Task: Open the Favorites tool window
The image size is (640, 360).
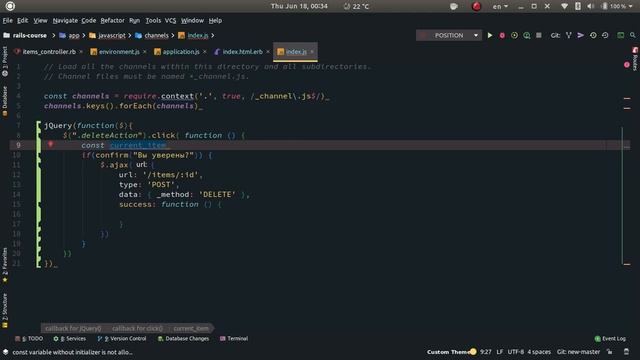Action: tap(4, 265)
